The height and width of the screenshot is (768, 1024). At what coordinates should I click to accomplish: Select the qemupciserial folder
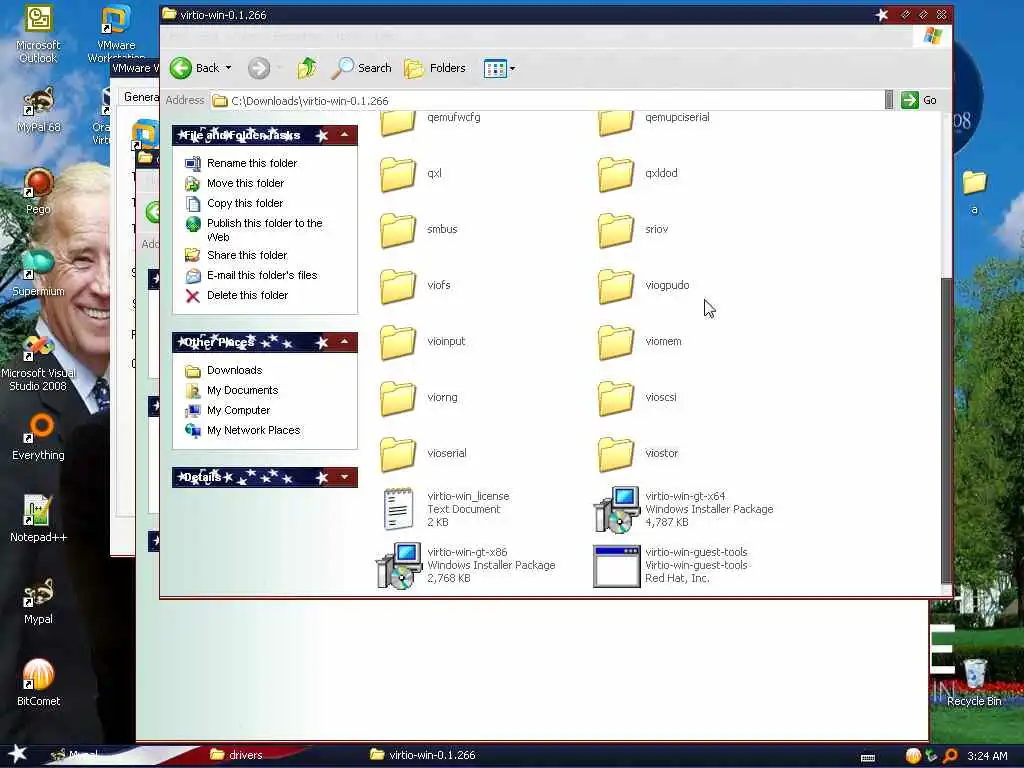click(653, 119)
